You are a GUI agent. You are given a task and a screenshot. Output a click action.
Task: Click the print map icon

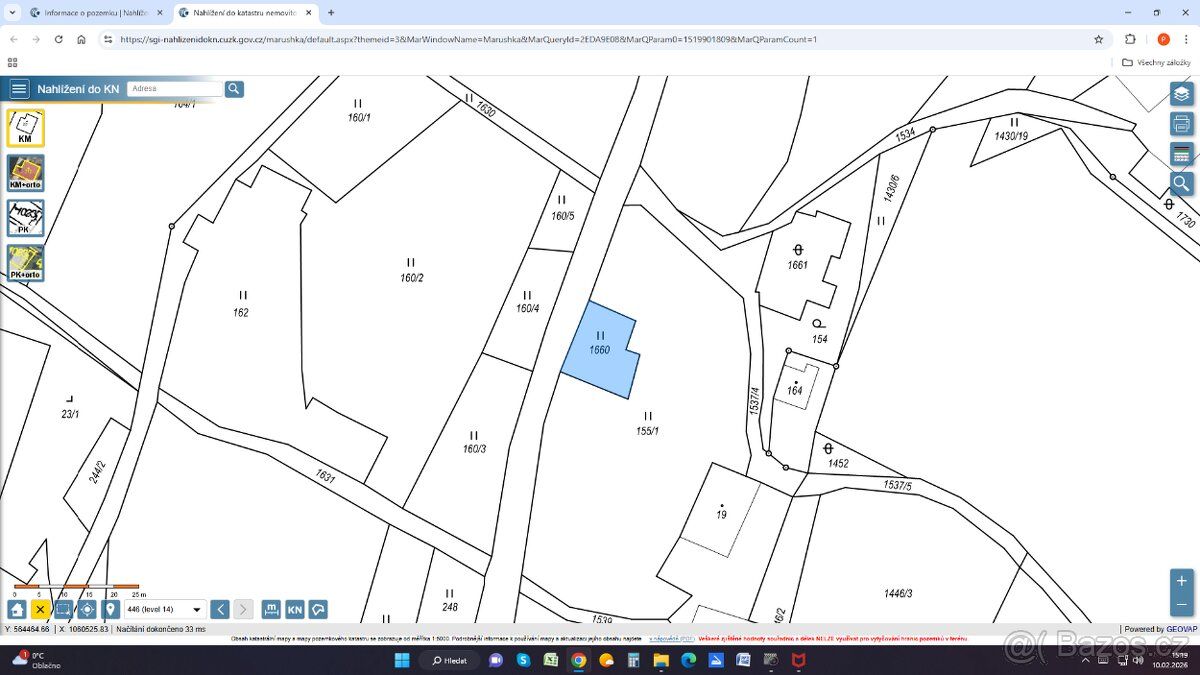coord(1182,124)
